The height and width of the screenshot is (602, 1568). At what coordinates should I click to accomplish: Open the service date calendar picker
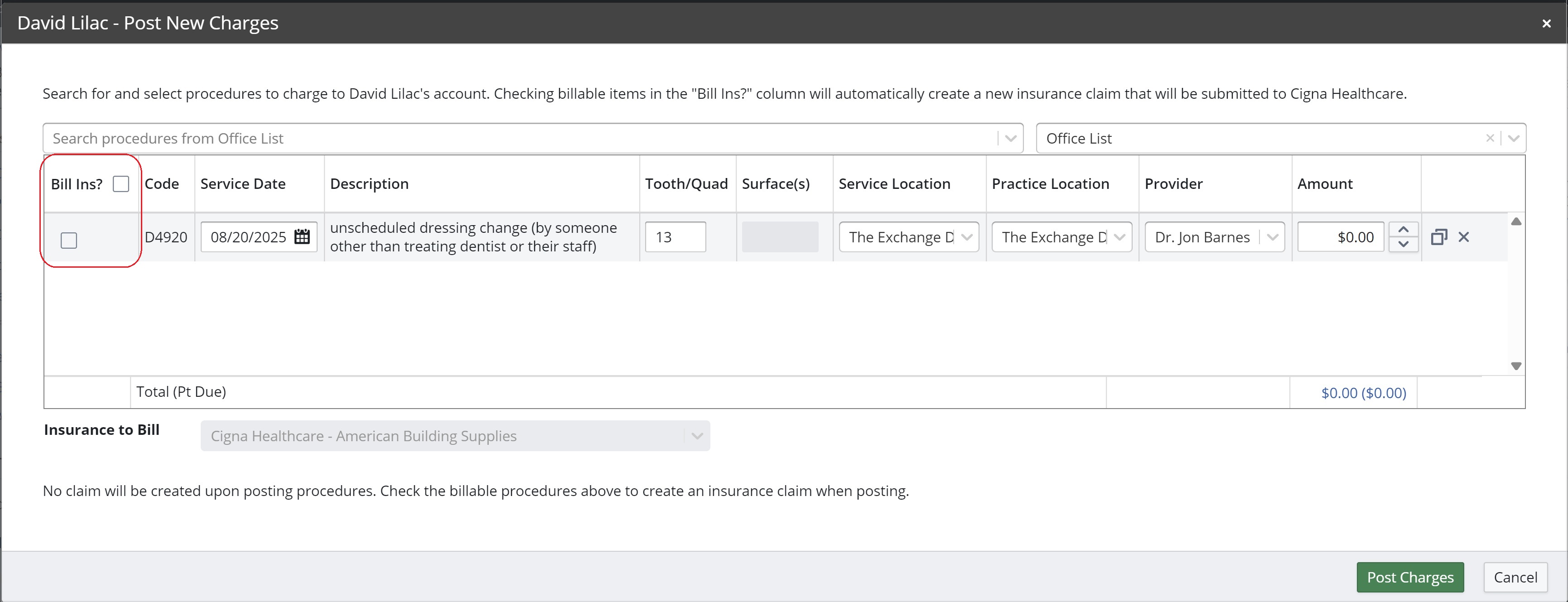302,237
